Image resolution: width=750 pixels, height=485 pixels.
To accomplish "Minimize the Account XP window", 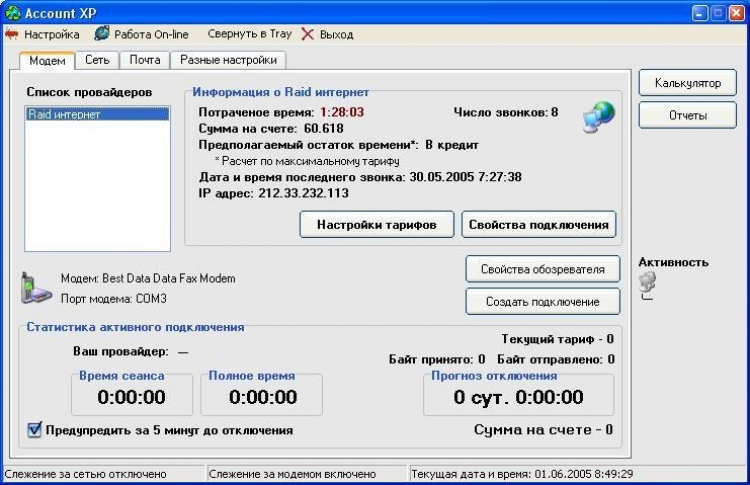I will 700,13.
